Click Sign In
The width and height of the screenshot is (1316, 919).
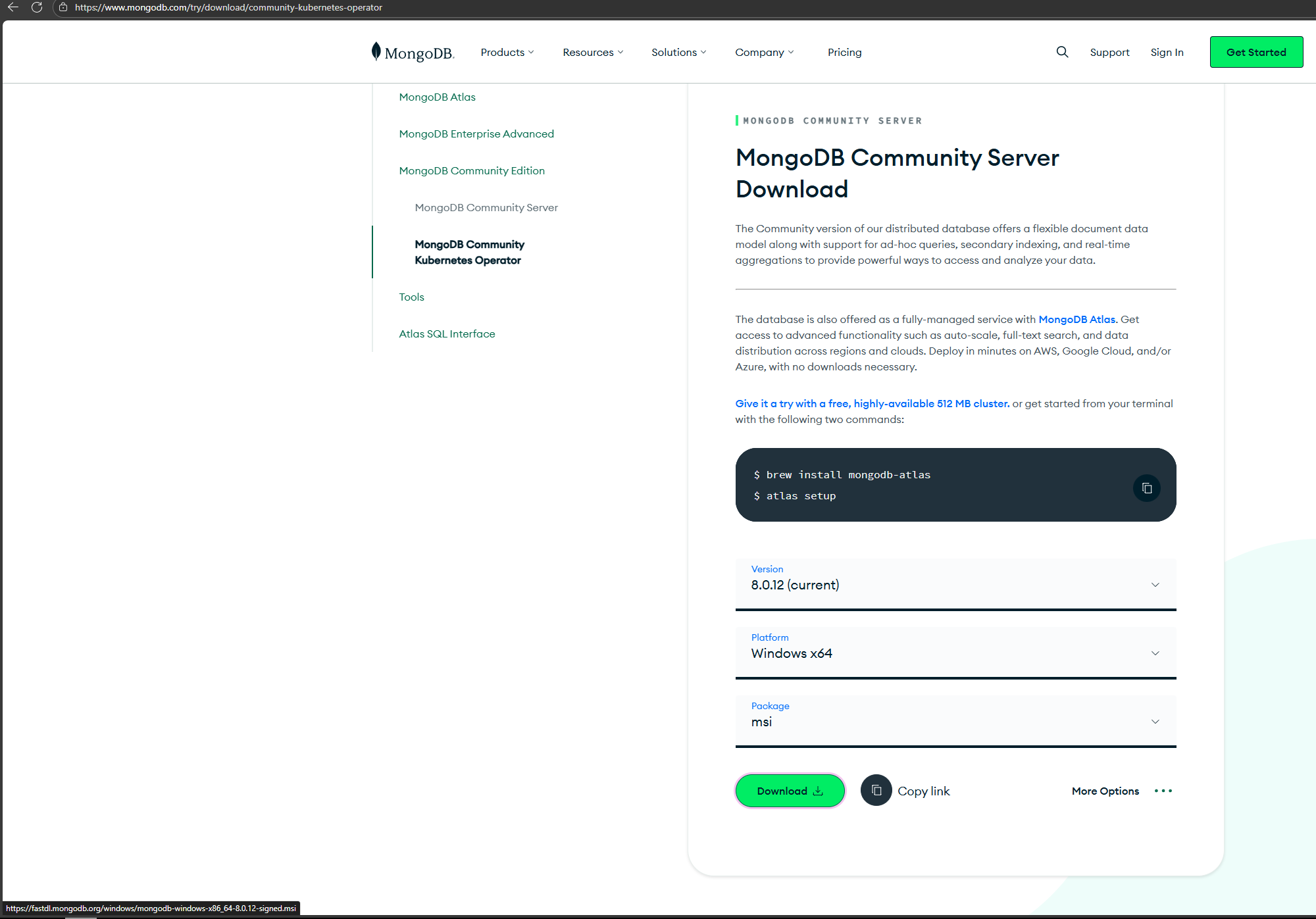[1167, 52]
